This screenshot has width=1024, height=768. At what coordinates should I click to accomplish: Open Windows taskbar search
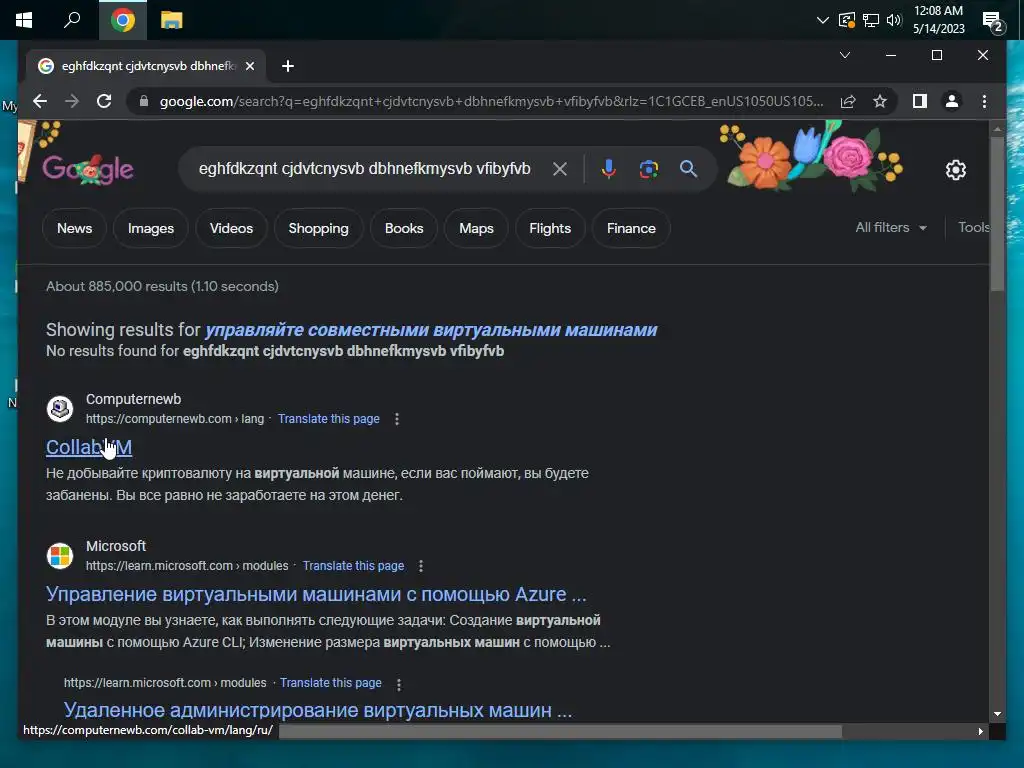72,20
